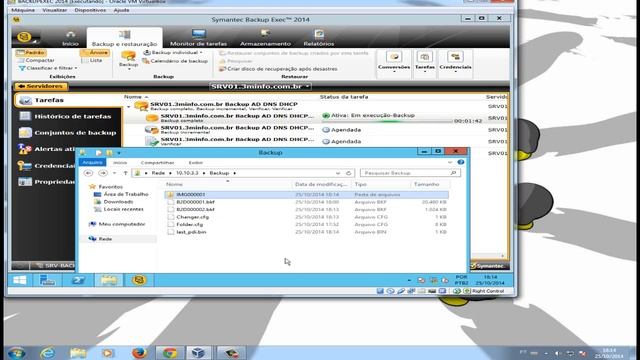
Task: Open the Tarefas ribbon dropdown
Action: 424,62
